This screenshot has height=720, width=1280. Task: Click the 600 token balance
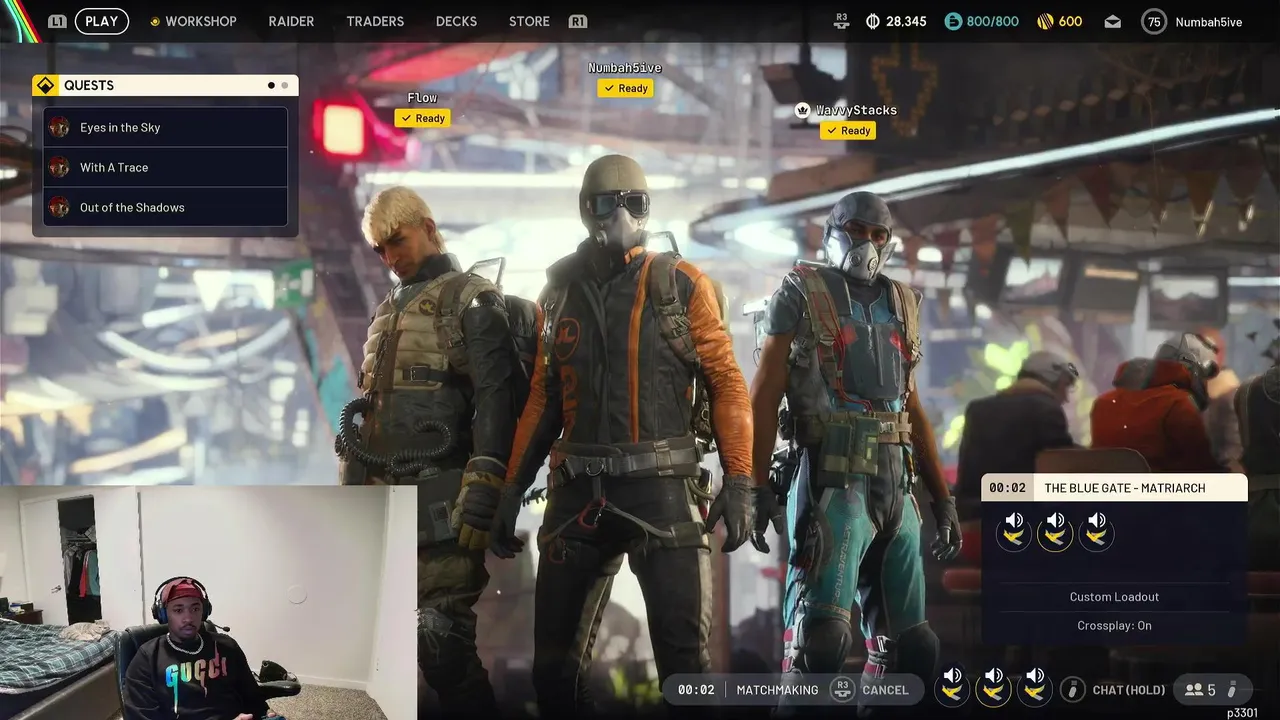(1070, 21)
